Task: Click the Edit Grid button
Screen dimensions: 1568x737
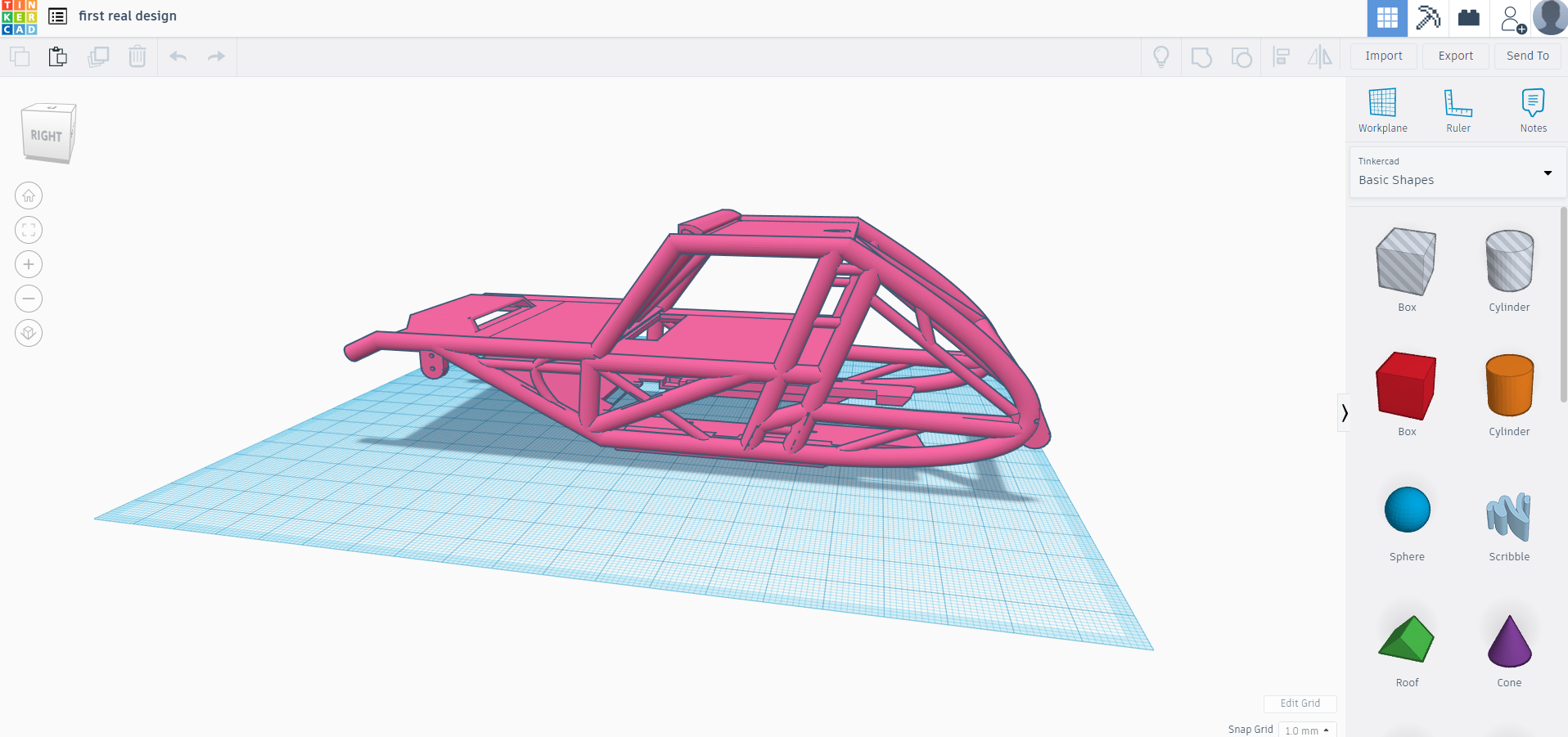Action: [1300, 703]
